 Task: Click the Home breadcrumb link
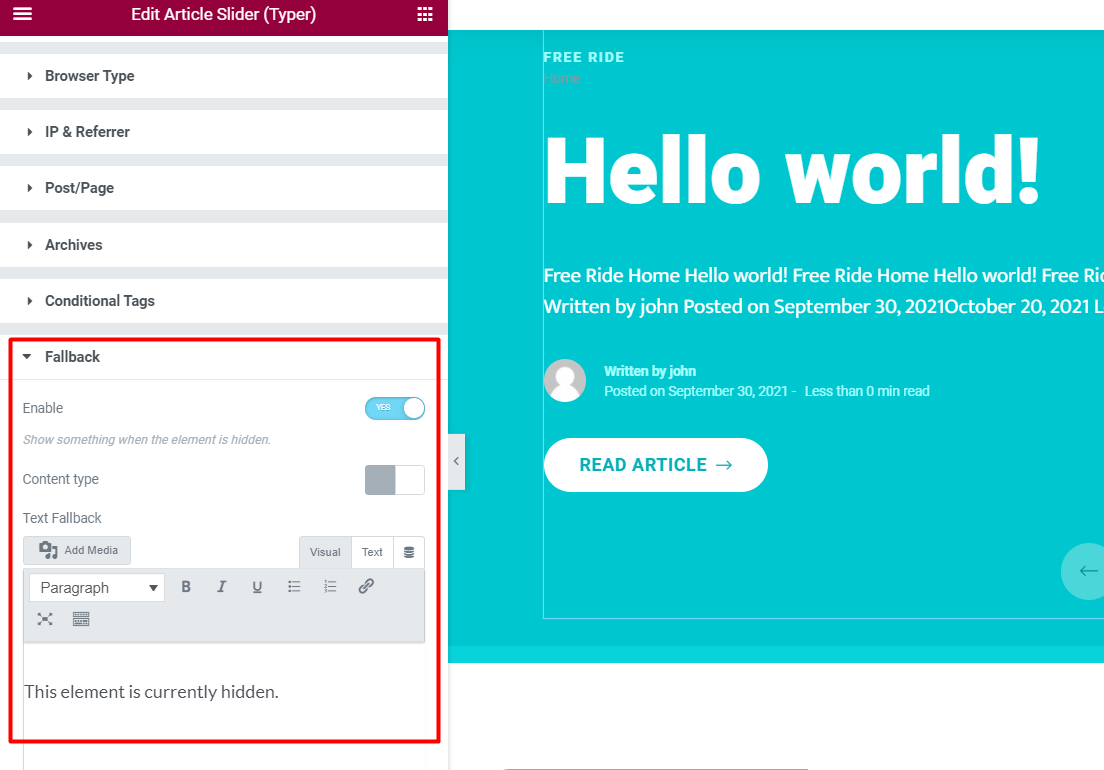(562, 78)
